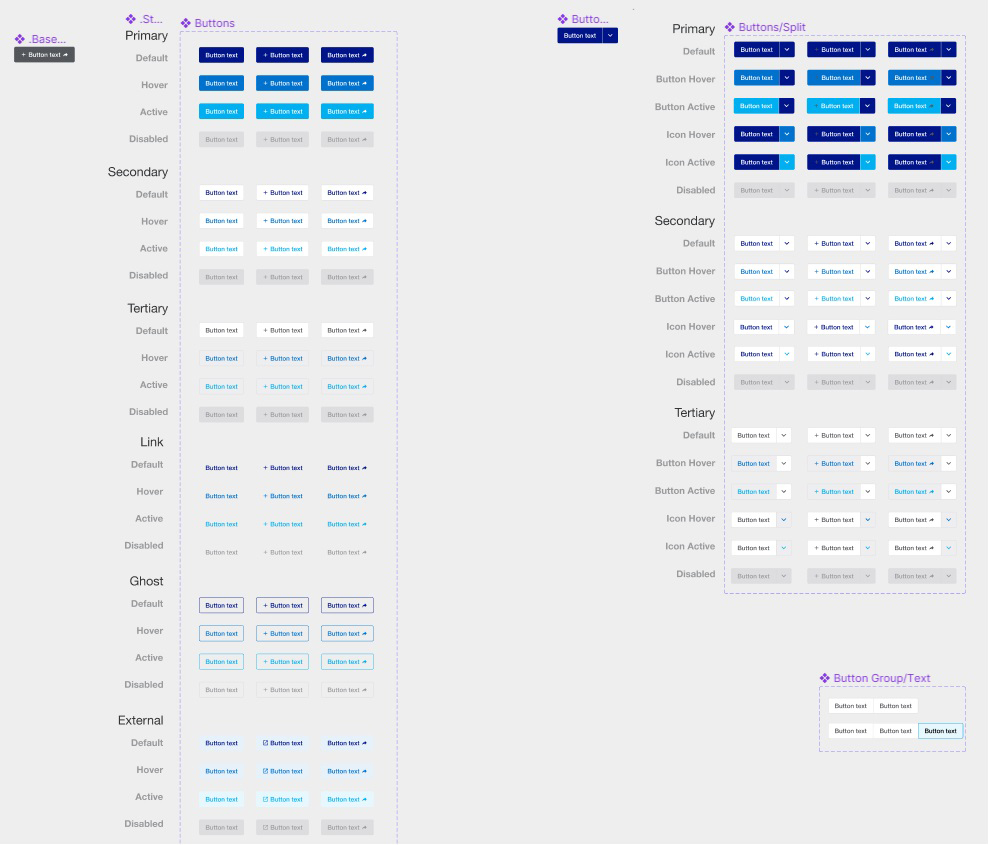Select middle segment of three-button group row
Image resolution: width=988 pixels, height=845 pixels.
click(895, 731)
